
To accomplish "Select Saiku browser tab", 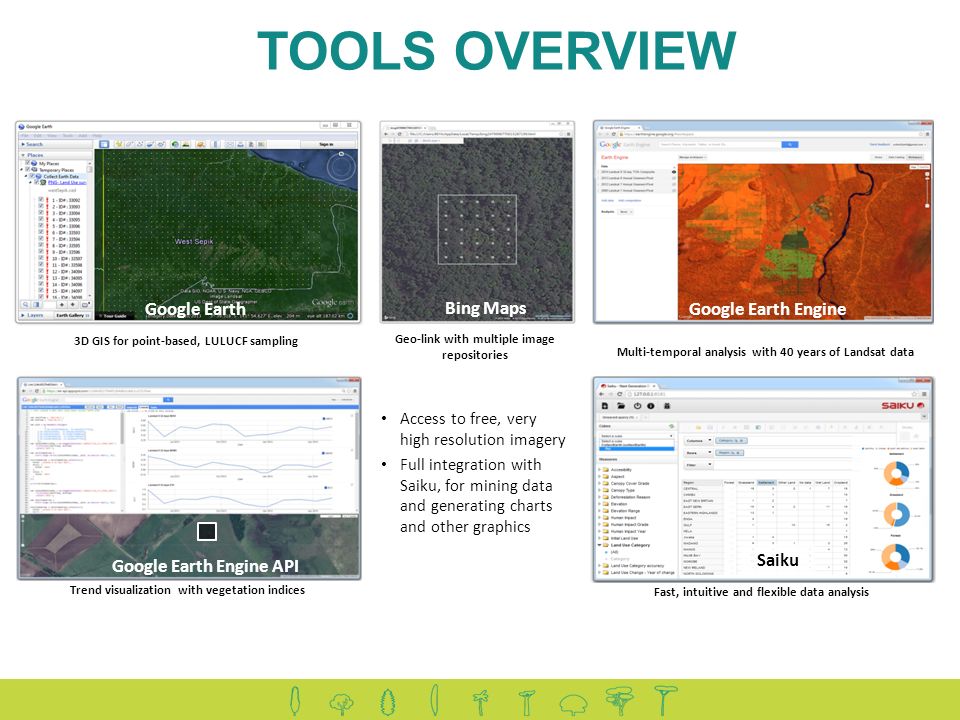I will [x=628, y=386].
